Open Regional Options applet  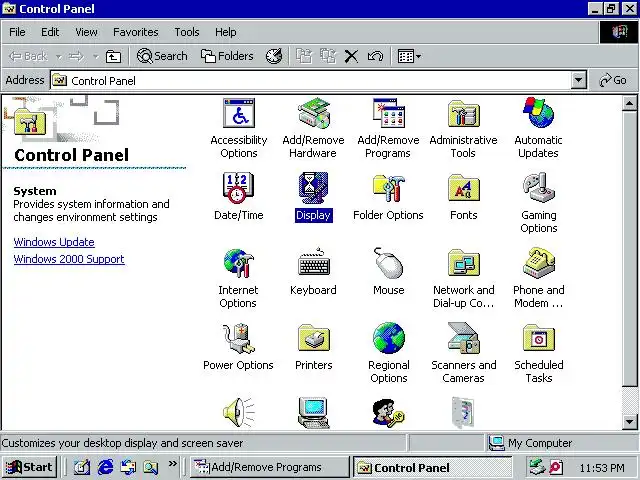(x=389, y=353)
